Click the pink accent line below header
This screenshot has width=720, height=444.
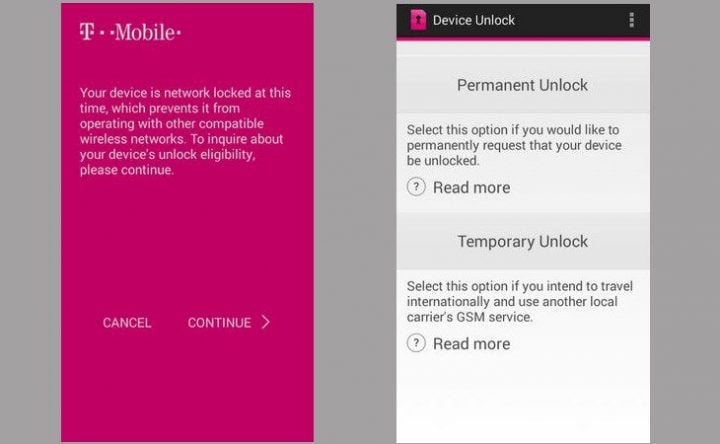click(x=523, y=39)
